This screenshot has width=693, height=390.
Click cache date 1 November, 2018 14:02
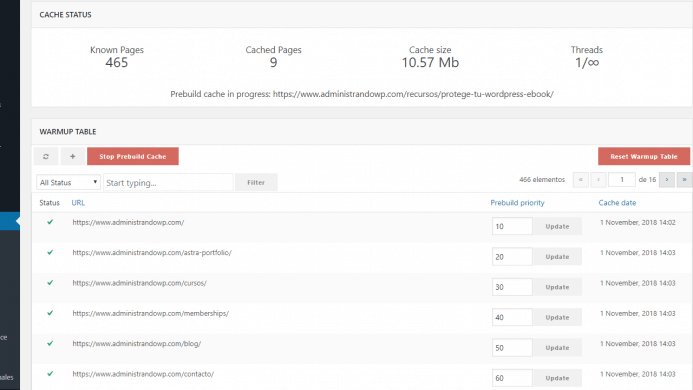[637, 222]
